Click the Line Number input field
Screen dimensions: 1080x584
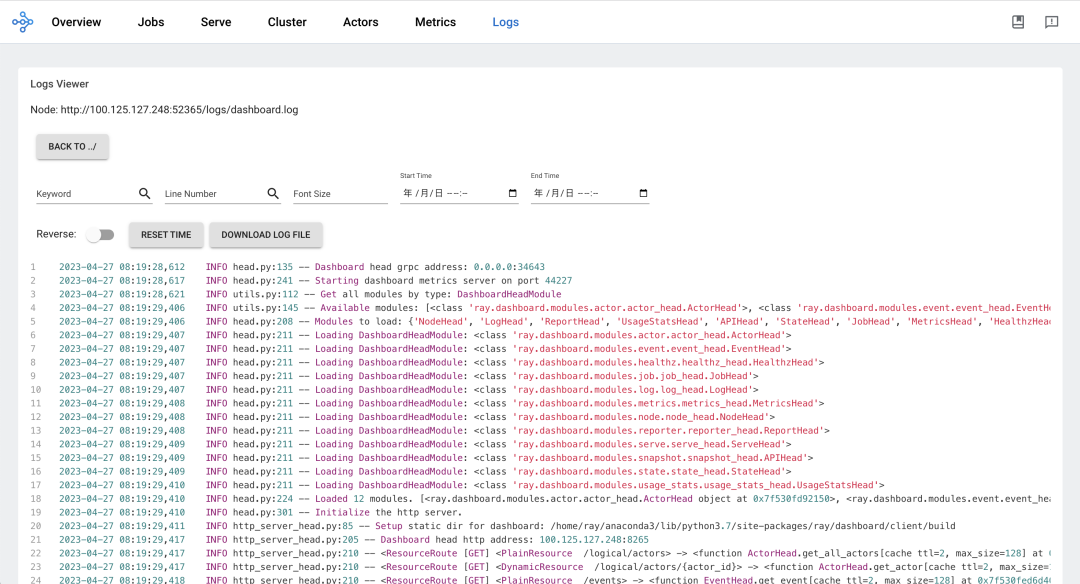coord(212,194)
